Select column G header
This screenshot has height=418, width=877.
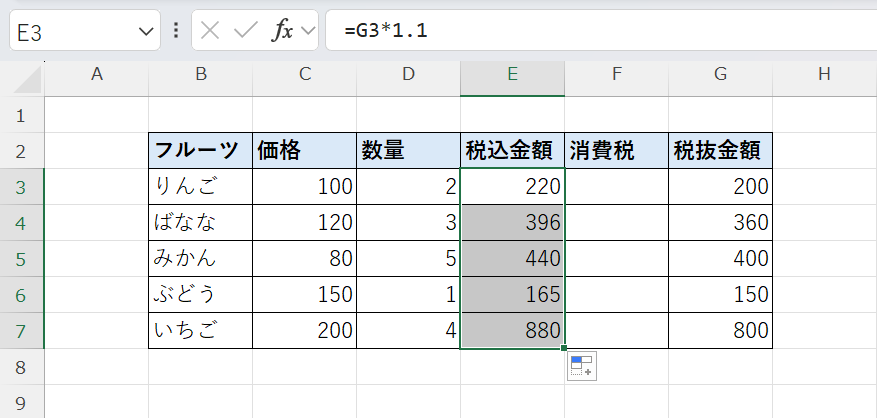pos(720,74)
